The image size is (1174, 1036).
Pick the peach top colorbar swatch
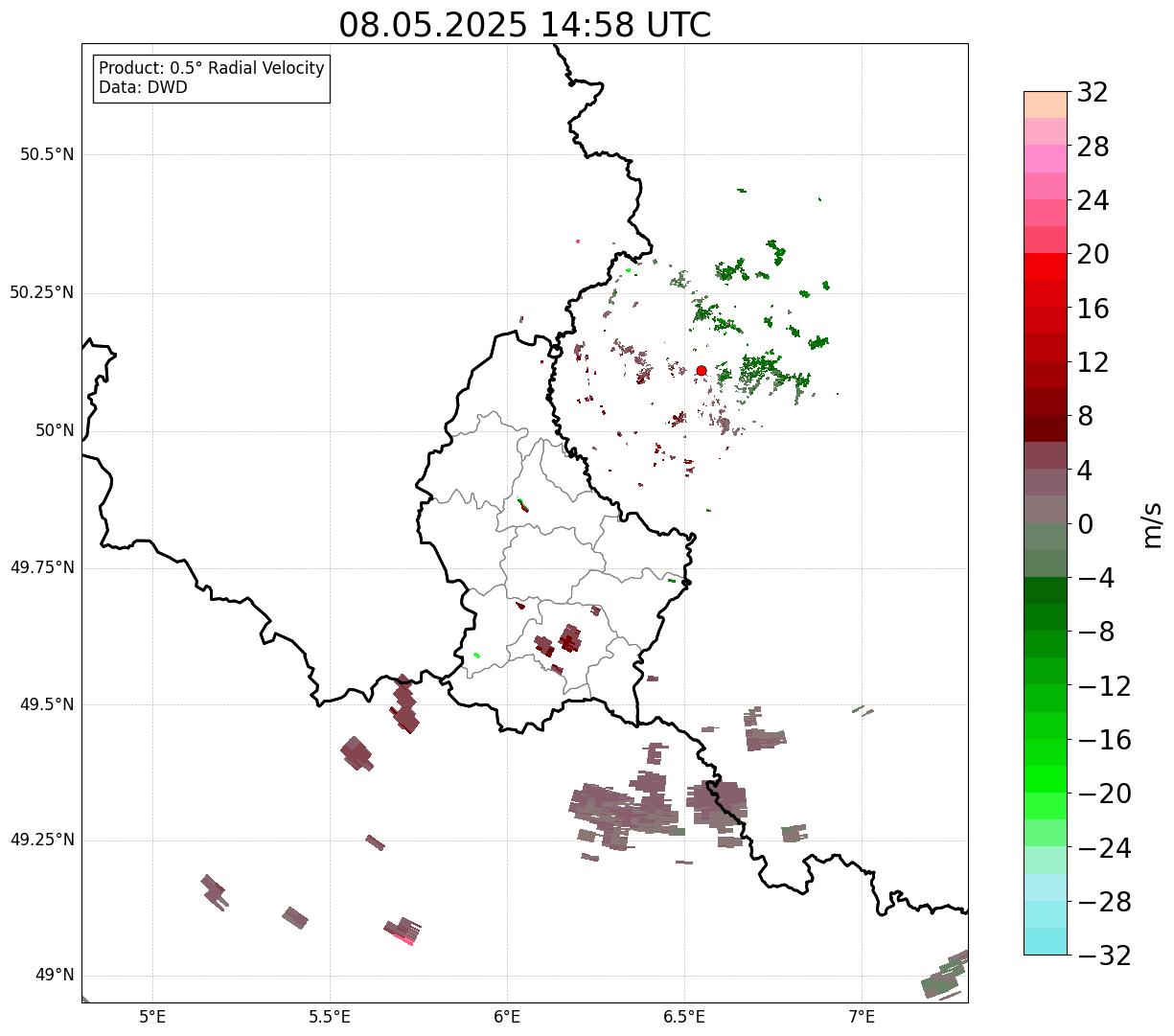(1046, 104)
